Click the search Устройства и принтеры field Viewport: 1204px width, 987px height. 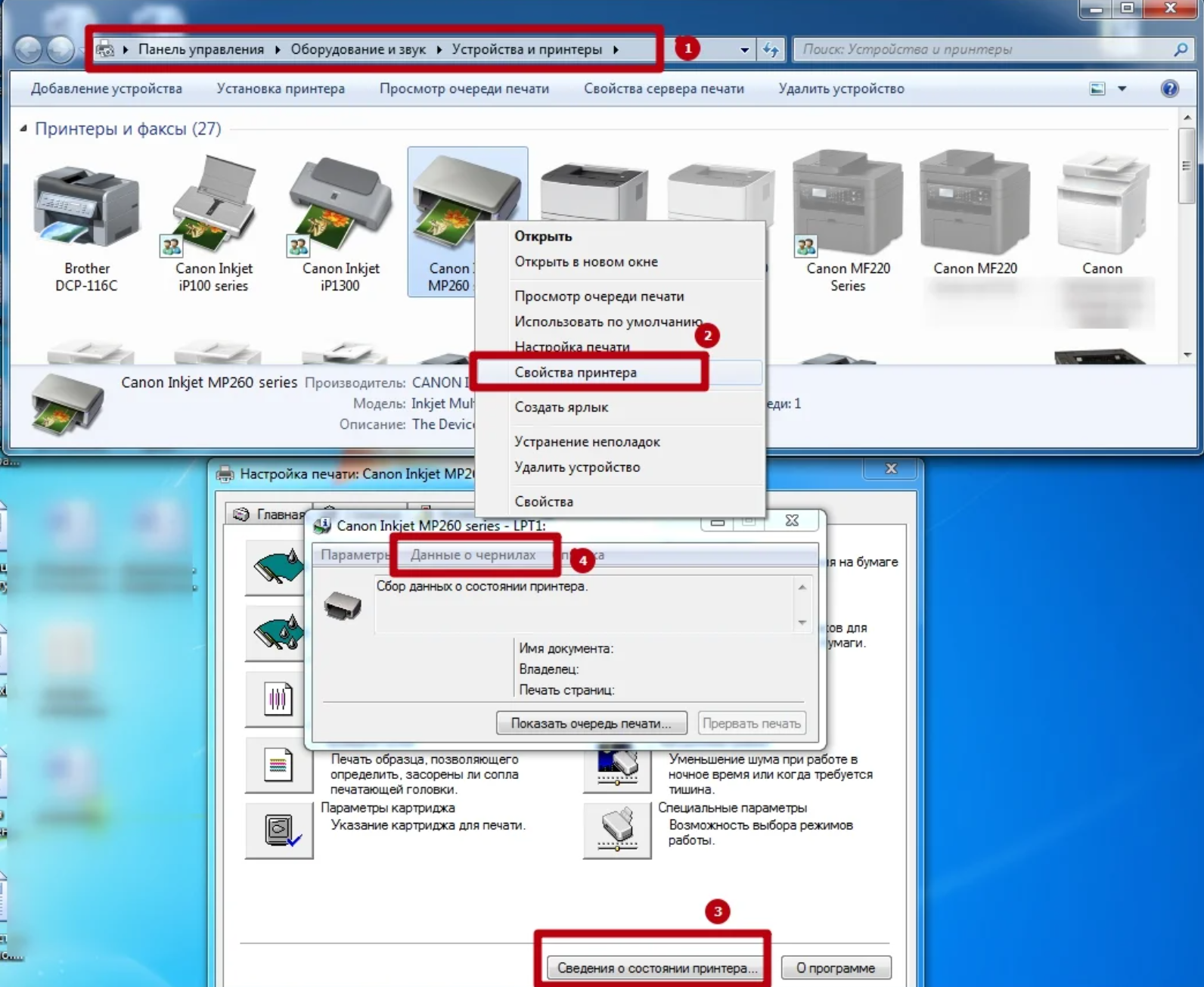tap(983, 50)
